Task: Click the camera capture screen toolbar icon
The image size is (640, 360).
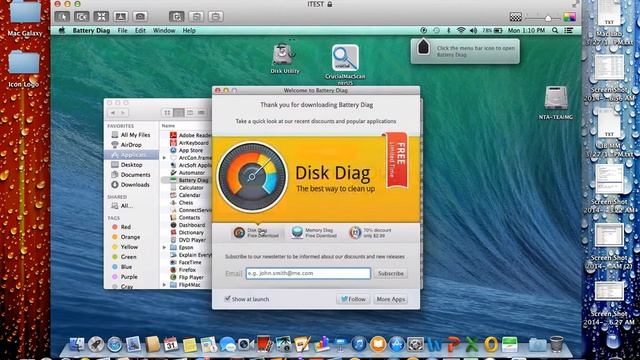Action: 140,16
